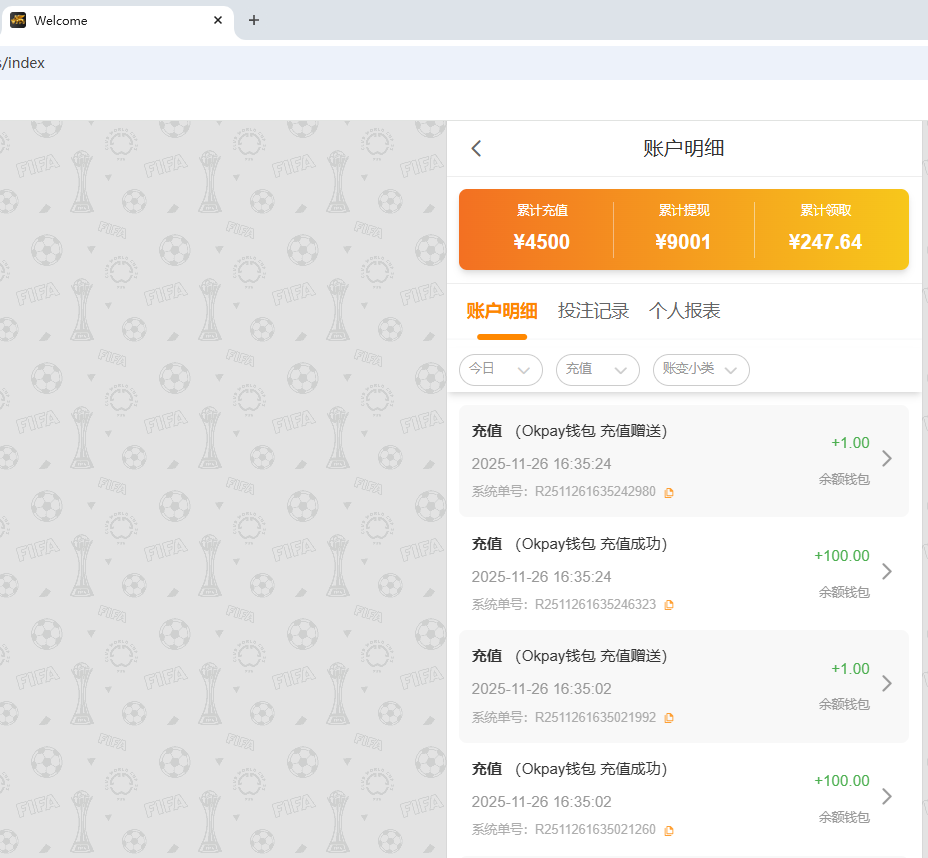Image resolution: width=928 pixels, height=858 pixels.
Task: Switch to the 个人报表 tab
Action: coord(684,311)
